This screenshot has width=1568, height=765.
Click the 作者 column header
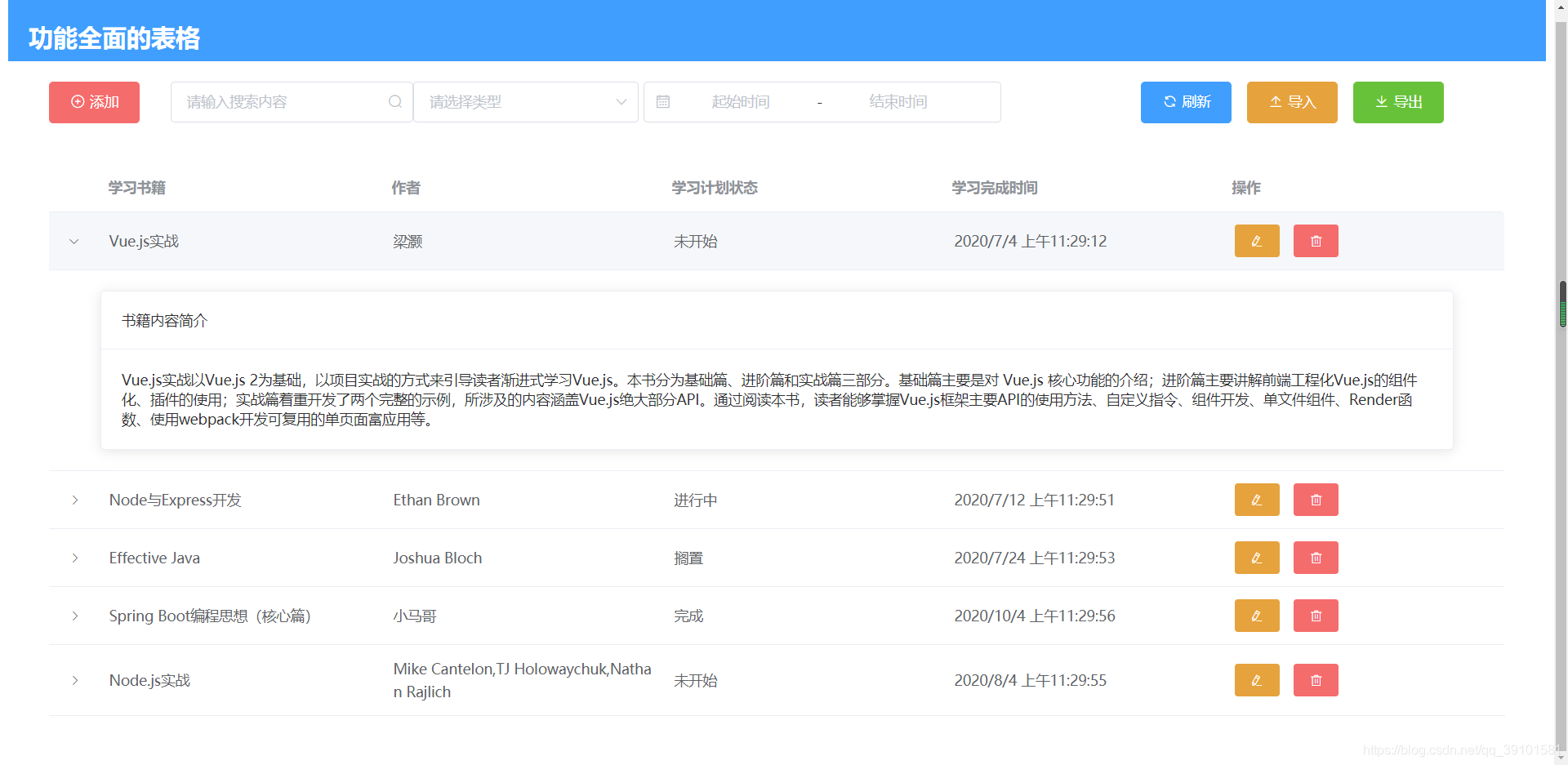point(406,188)
